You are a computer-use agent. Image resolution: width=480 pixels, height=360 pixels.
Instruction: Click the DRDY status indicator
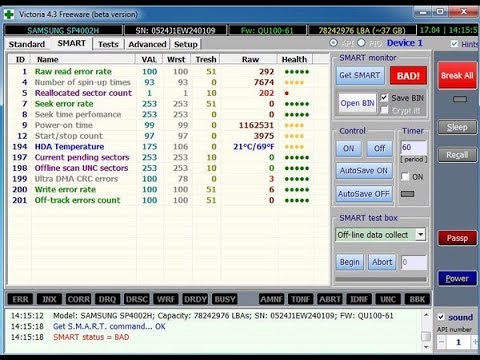pyautogui.click(x=195, y=299)
